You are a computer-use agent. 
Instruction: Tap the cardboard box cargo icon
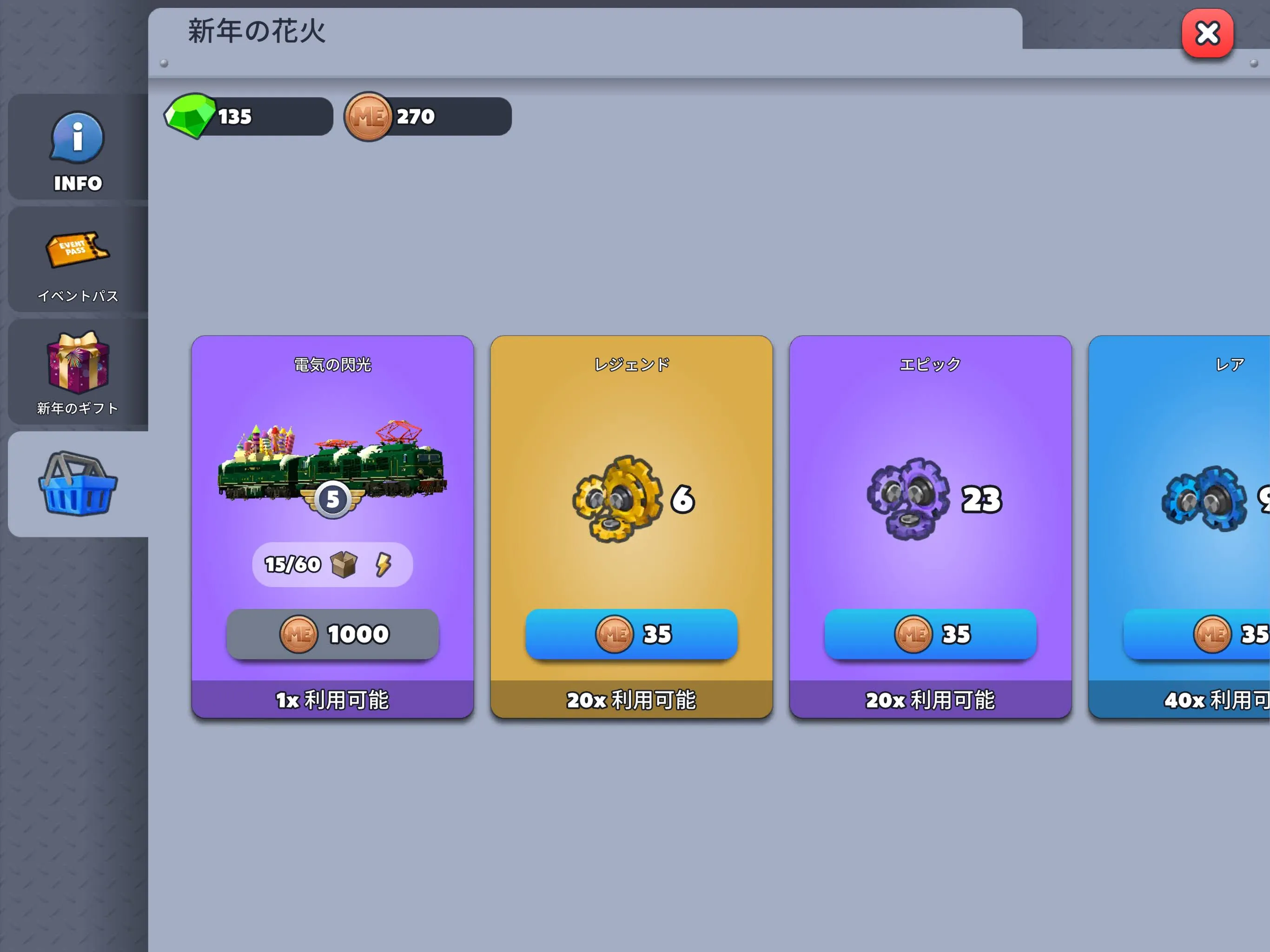pos(344,564)
